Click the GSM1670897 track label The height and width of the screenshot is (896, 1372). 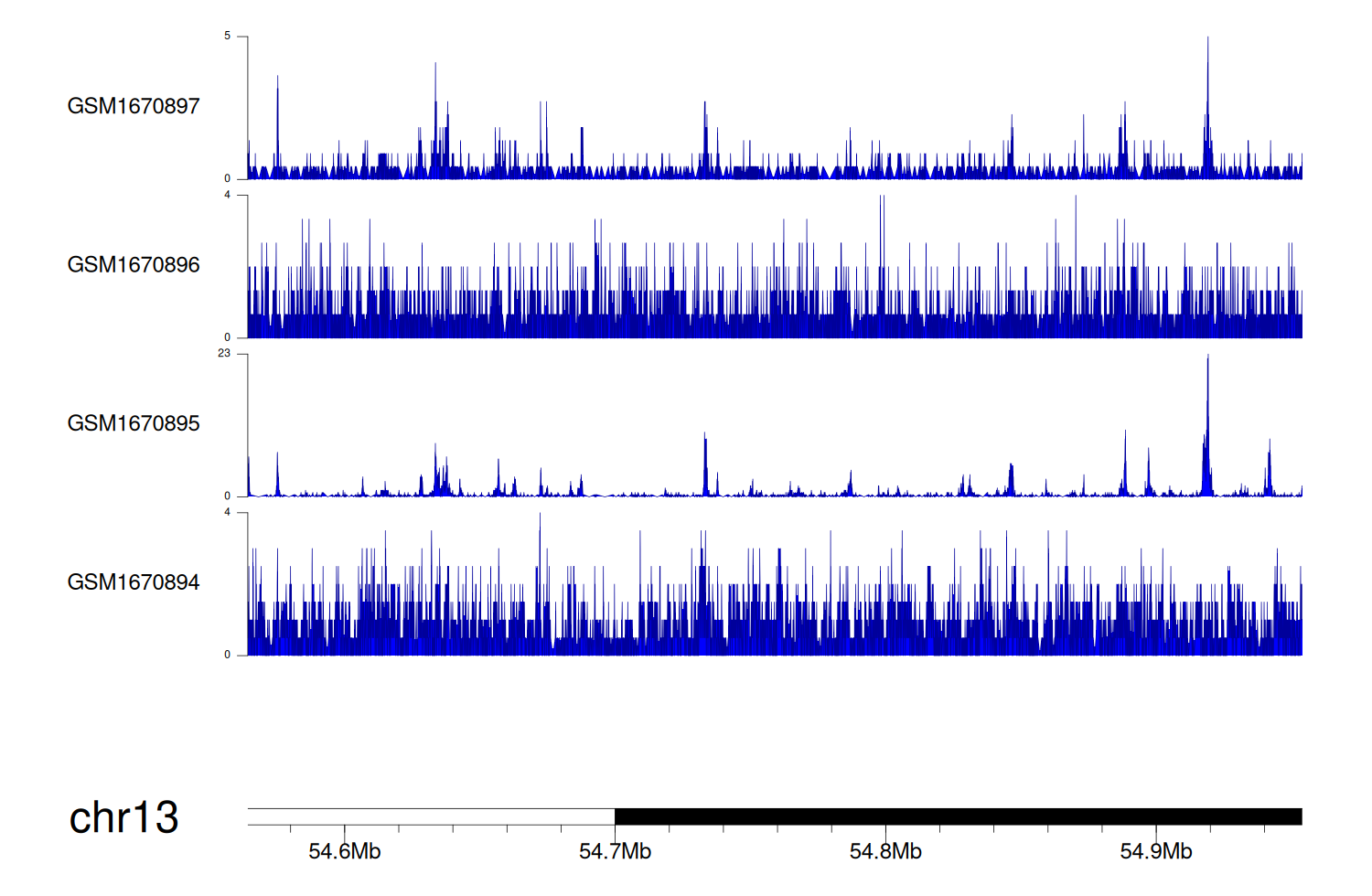click(133, 106)
